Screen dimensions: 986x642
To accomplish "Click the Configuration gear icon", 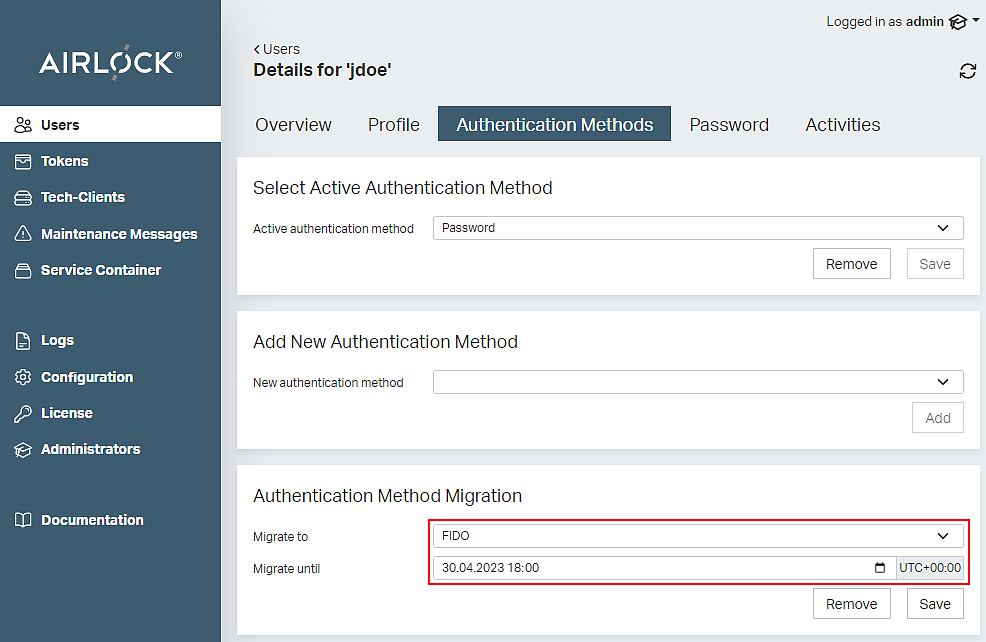I will (23, 377).
